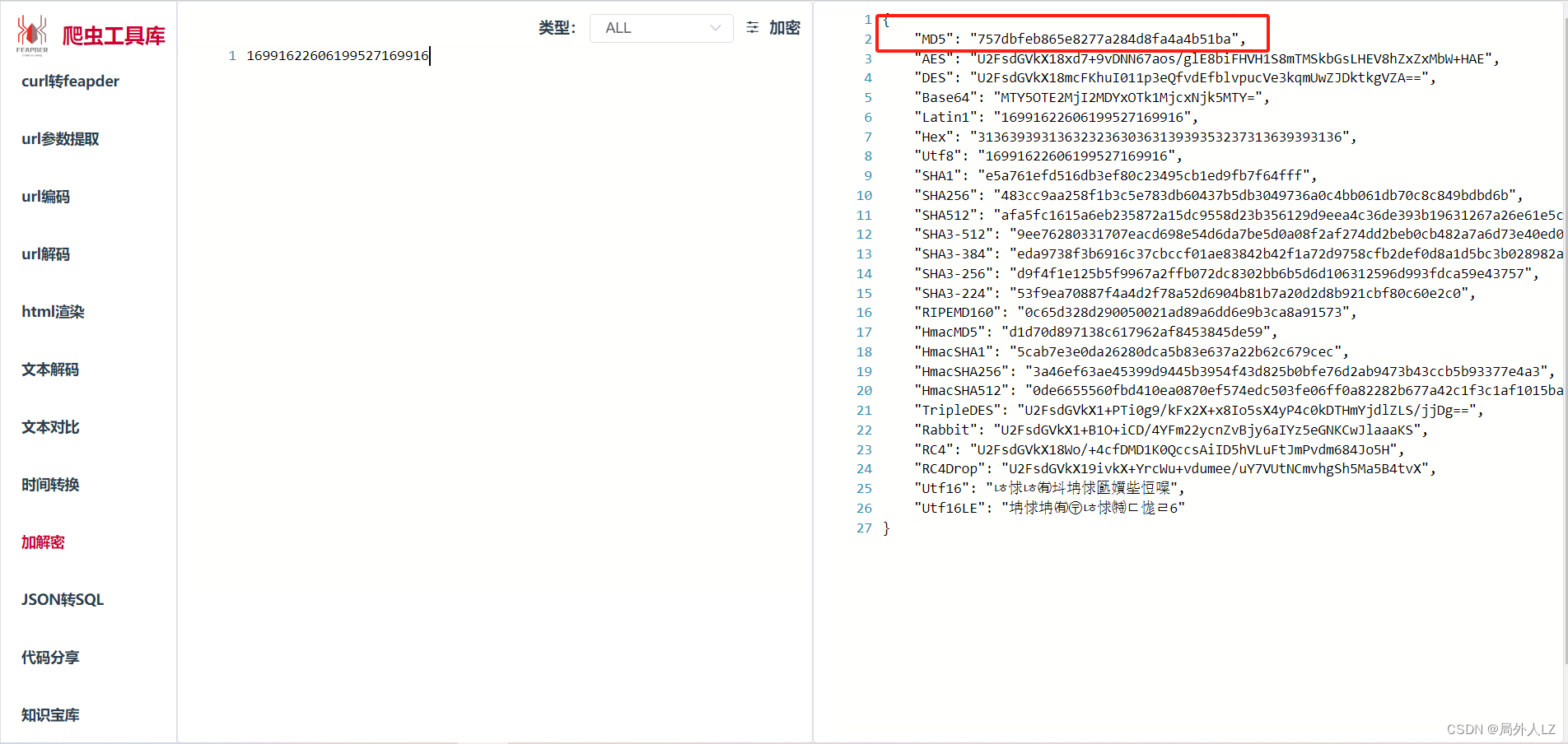Click the HmacMD5 result line
Image resolution: width=1568 pixels, height=744 pixels.
click(x=1096, y=332)
